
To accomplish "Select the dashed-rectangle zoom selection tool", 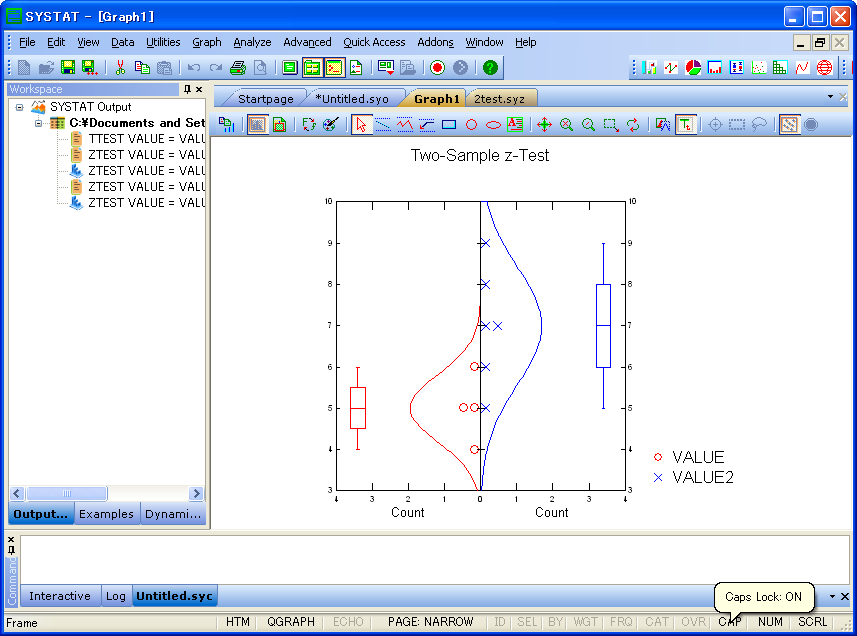I will coord(611,125).
